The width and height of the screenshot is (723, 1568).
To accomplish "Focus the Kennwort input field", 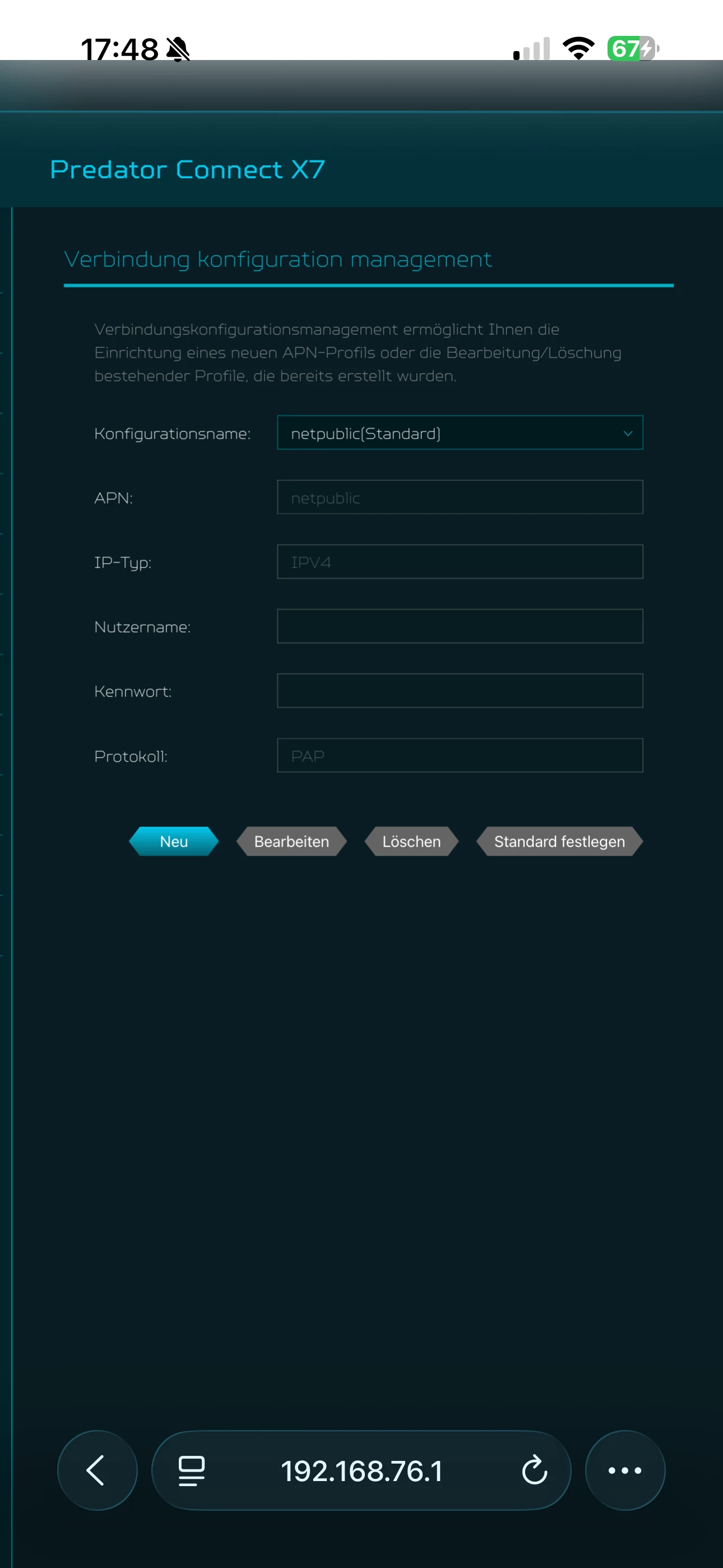I will tap(460, 691).
